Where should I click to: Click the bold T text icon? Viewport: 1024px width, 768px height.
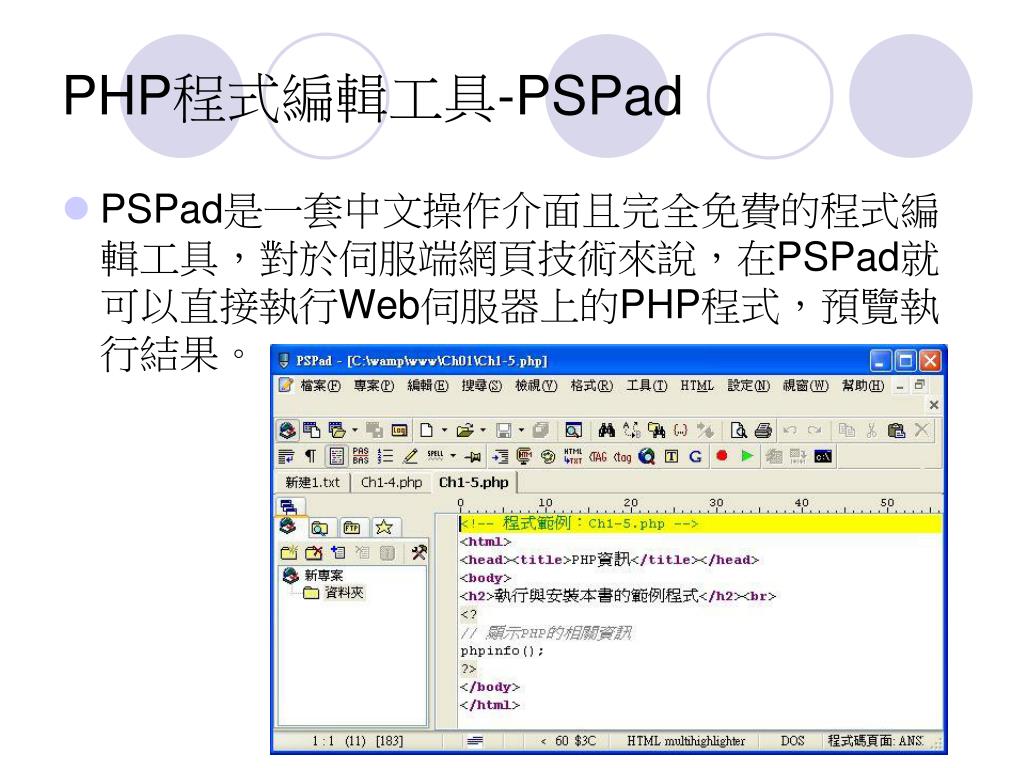(671, 456)
